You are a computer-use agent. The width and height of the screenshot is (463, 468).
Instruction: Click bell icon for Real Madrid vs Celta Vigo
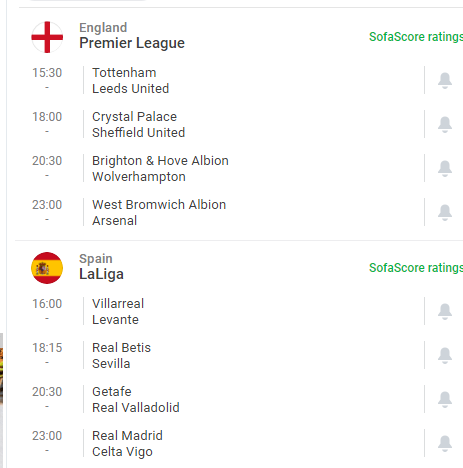click(x=445, y=443)
